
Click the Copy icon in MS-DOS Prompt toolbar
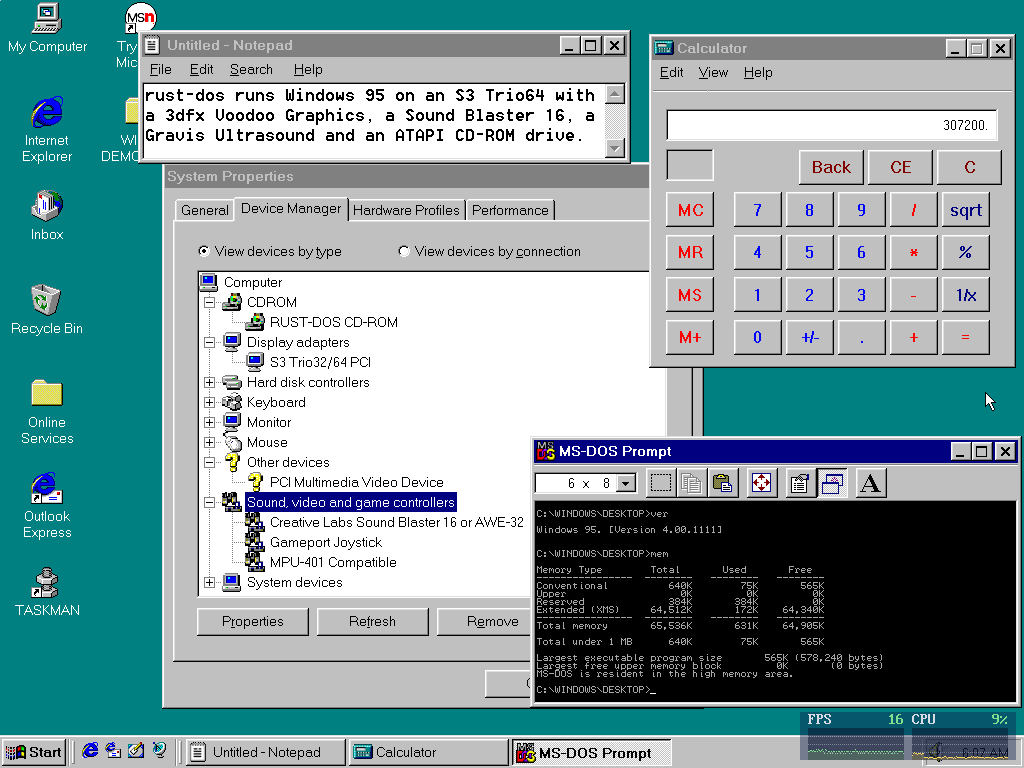[x=690, y=483]
